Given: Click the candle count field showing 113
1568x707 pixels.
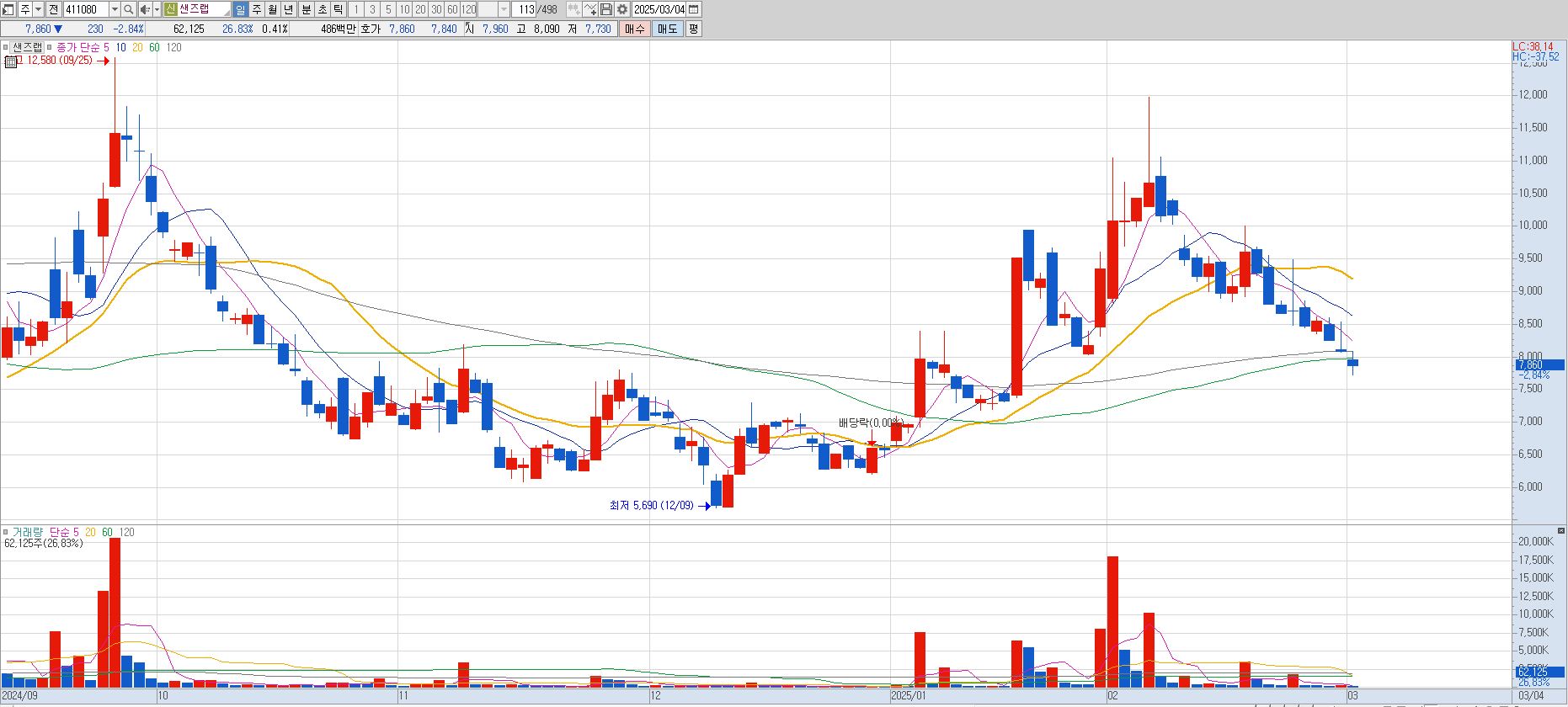Looking at the screenshot, I should tap(524, 9).
